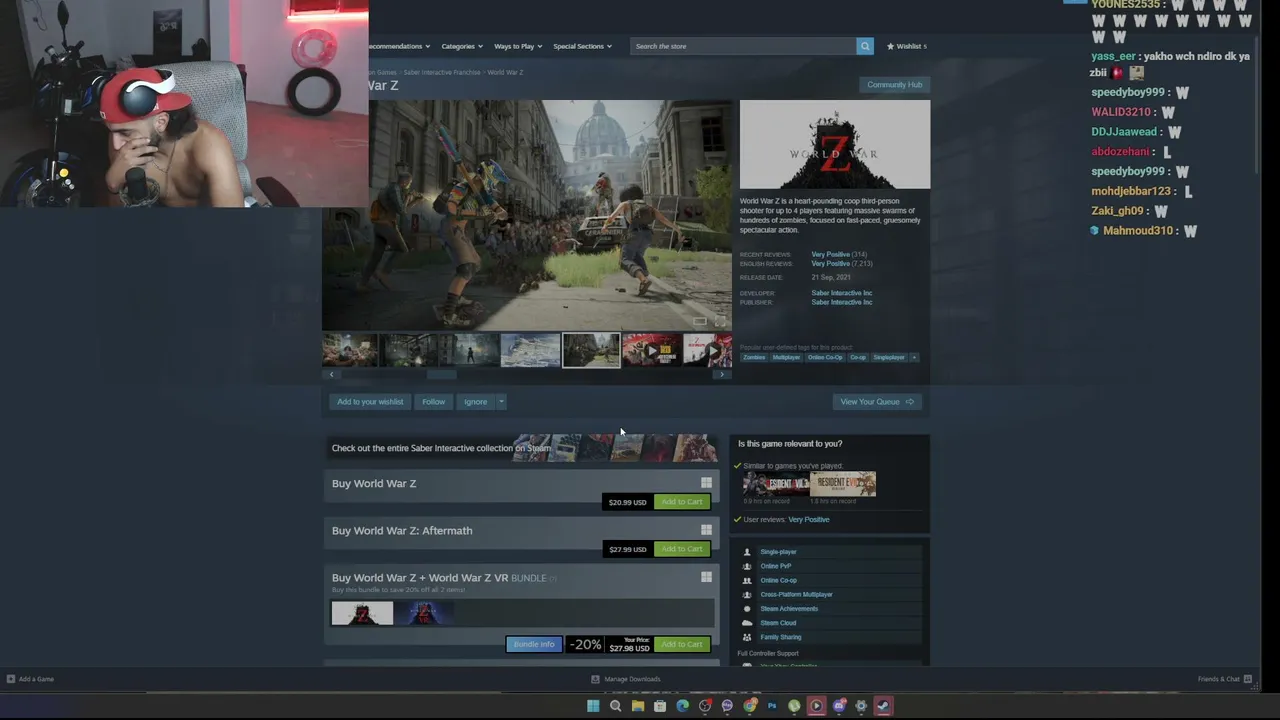Image resolution: width=1280 pixels, height=720 pixels.
Task: Open Photoshop from the taskbar
Action: (772, 706)
